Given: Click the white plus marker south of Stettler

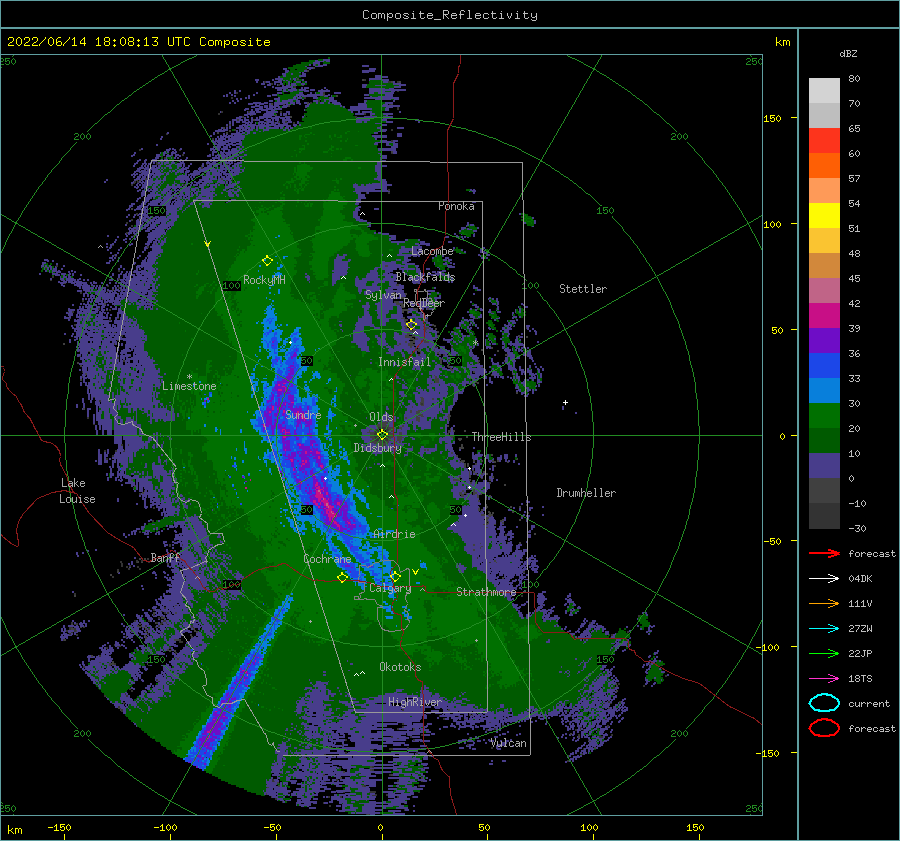Looking at the screenshot, I should 565,402.
